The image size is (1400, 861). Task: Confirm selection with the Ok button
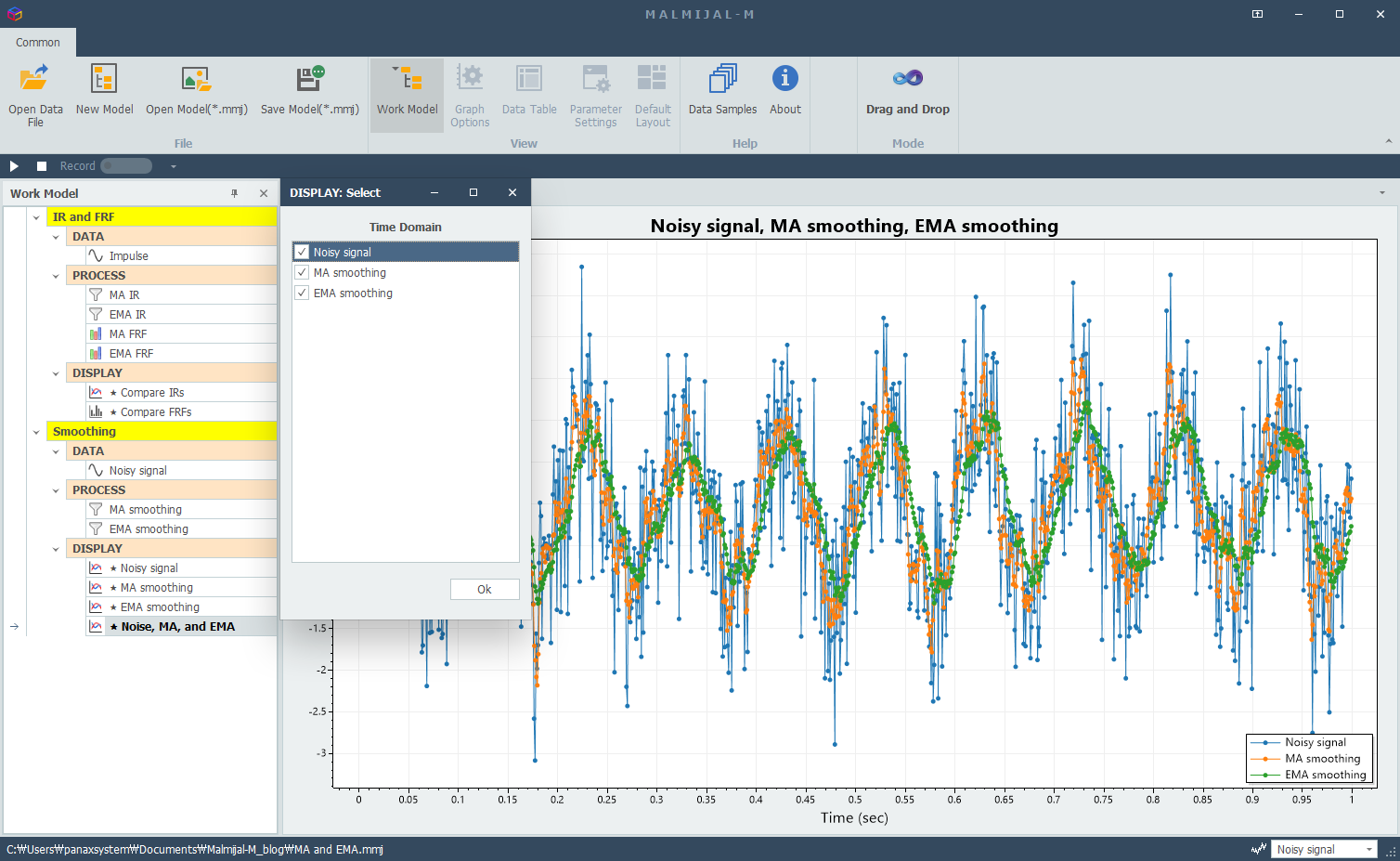point(485,589)
